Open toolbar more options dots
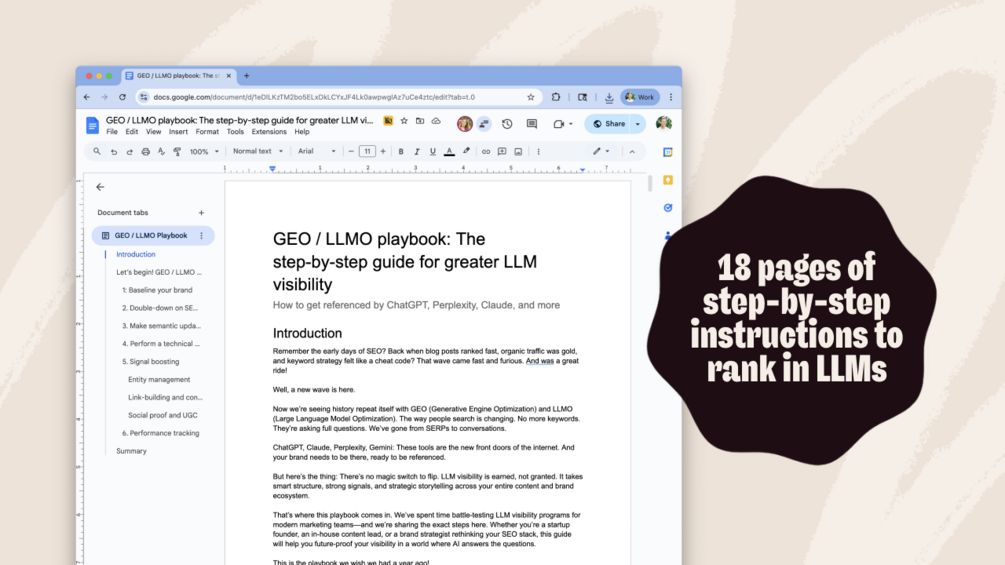The width and height of the screenshot is (1005, 565). (538, 152)
